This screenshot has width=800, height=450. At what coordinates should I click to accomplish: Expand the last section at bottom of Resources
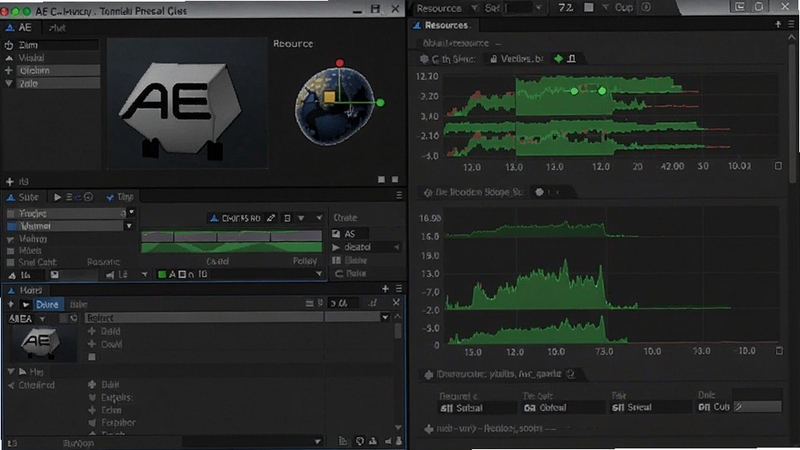(x=428, y=429)
